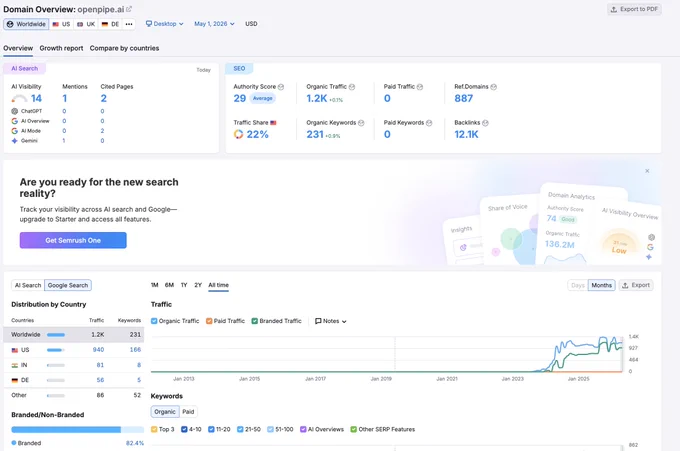680x451 pixels.
Task: Click the Branded/Non-Branded progress bar
Action: point(78,430)
